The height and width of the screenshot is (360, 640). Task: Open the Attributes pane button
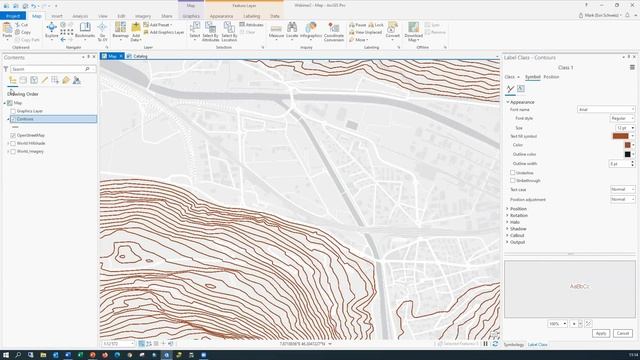coord(251,25)
